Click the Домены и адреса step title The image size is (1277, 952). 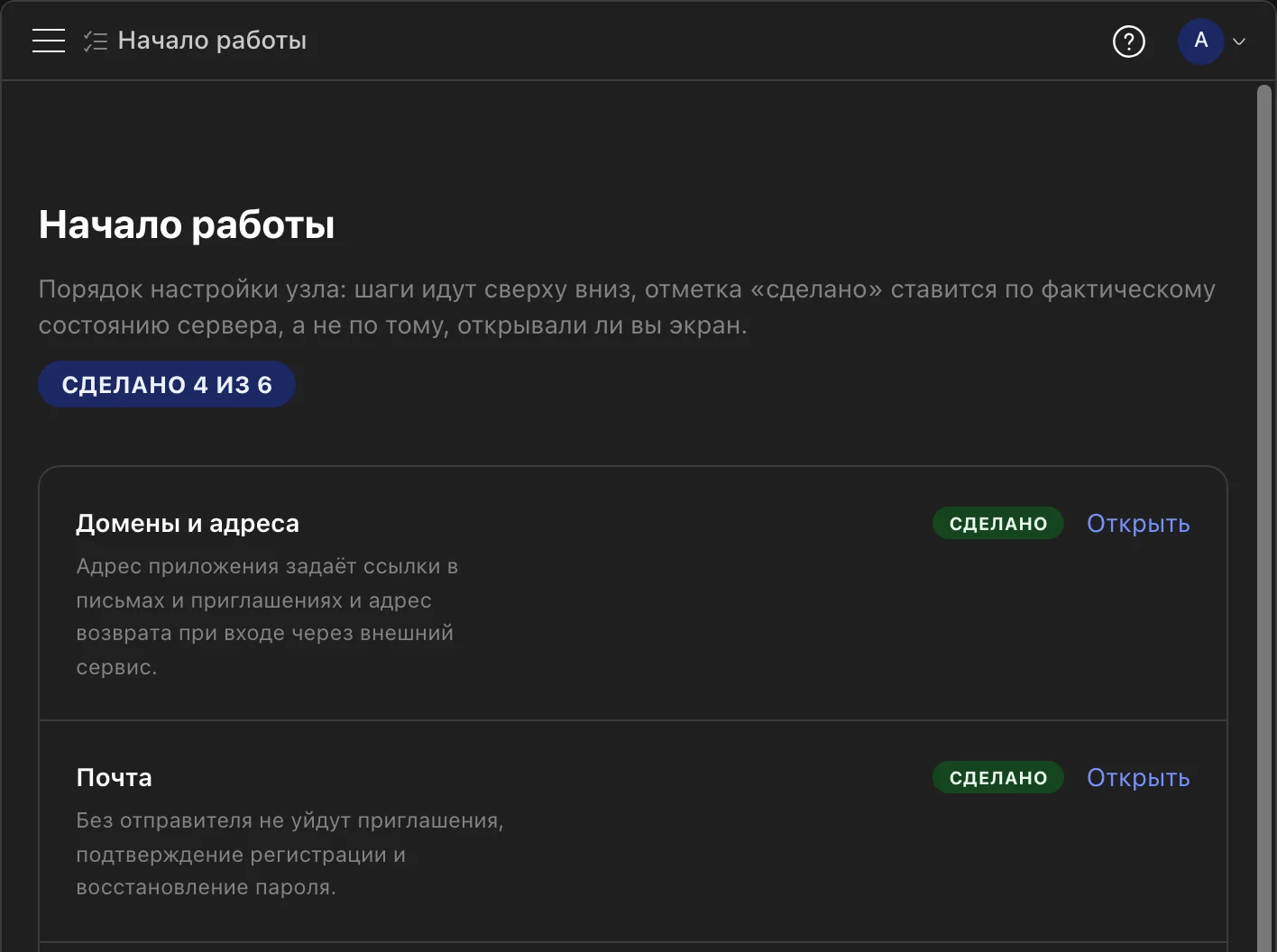pos(188,524)
